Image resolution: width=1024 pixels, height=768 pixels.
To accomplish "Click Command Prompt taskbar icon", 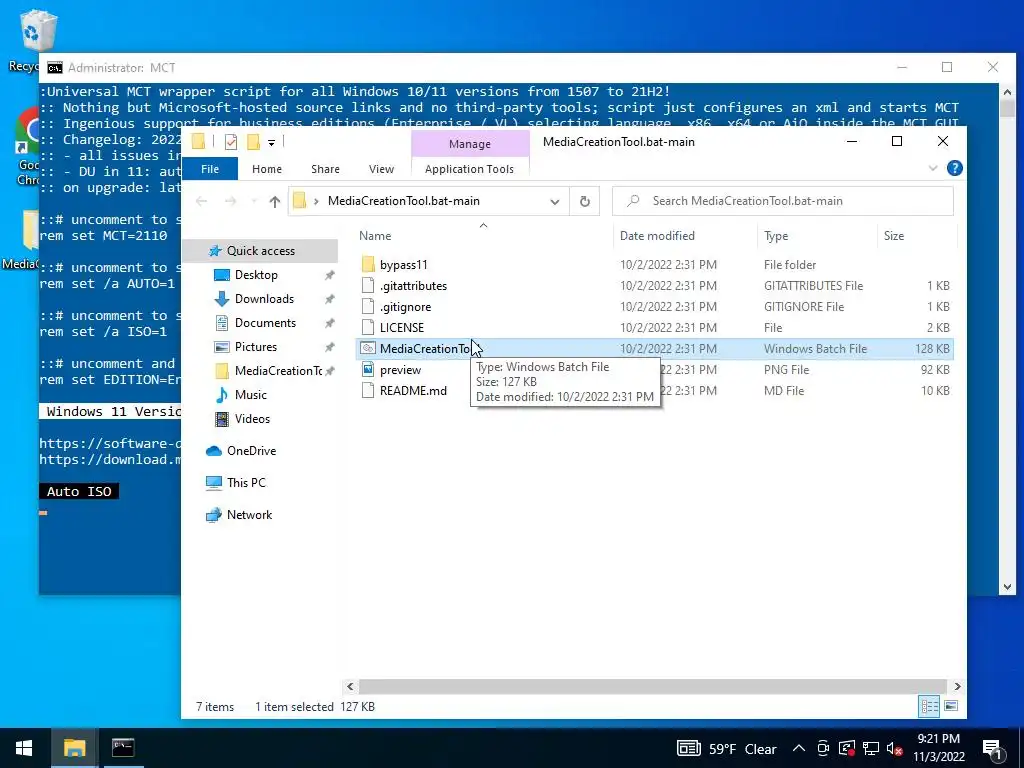I will 123,748.
